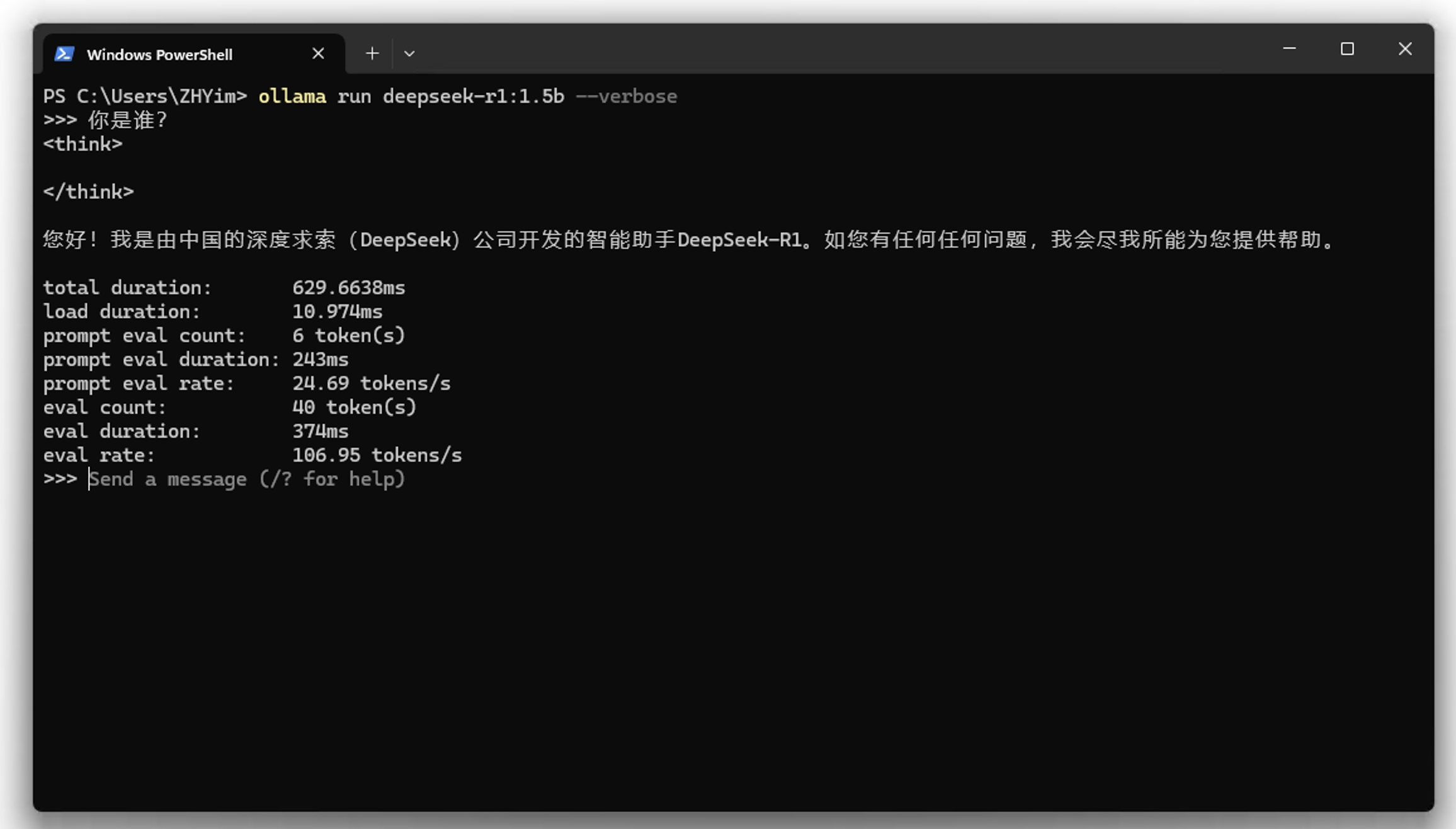Select the Windows PowerShell tab
The height and width of the screenshot is (829, 1456).
click(194, 54)
